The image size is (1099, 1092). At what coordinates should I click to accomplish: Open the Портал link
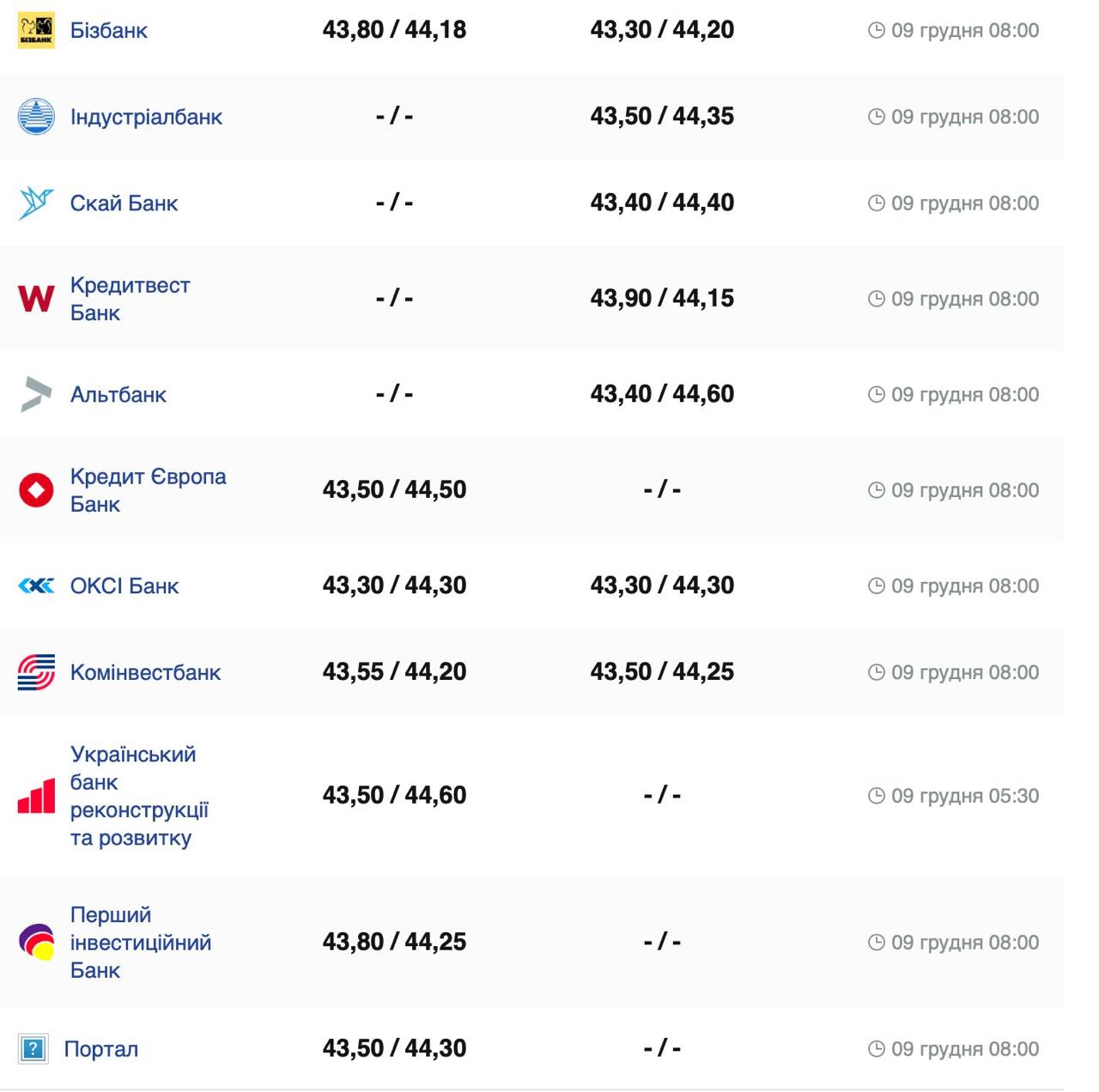tap(101, 1049)
